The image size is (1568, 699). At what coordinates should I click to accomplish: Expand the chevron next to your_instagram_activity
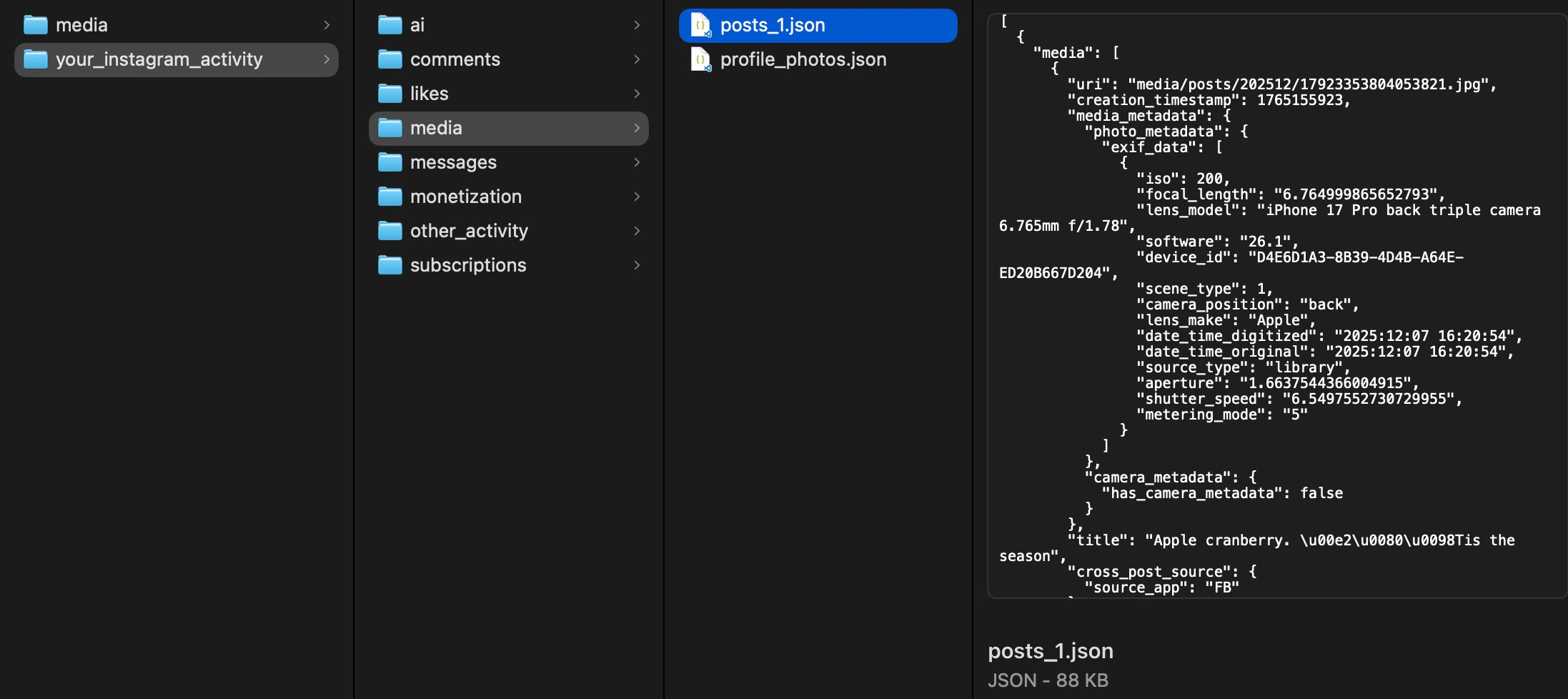[327, 59]
